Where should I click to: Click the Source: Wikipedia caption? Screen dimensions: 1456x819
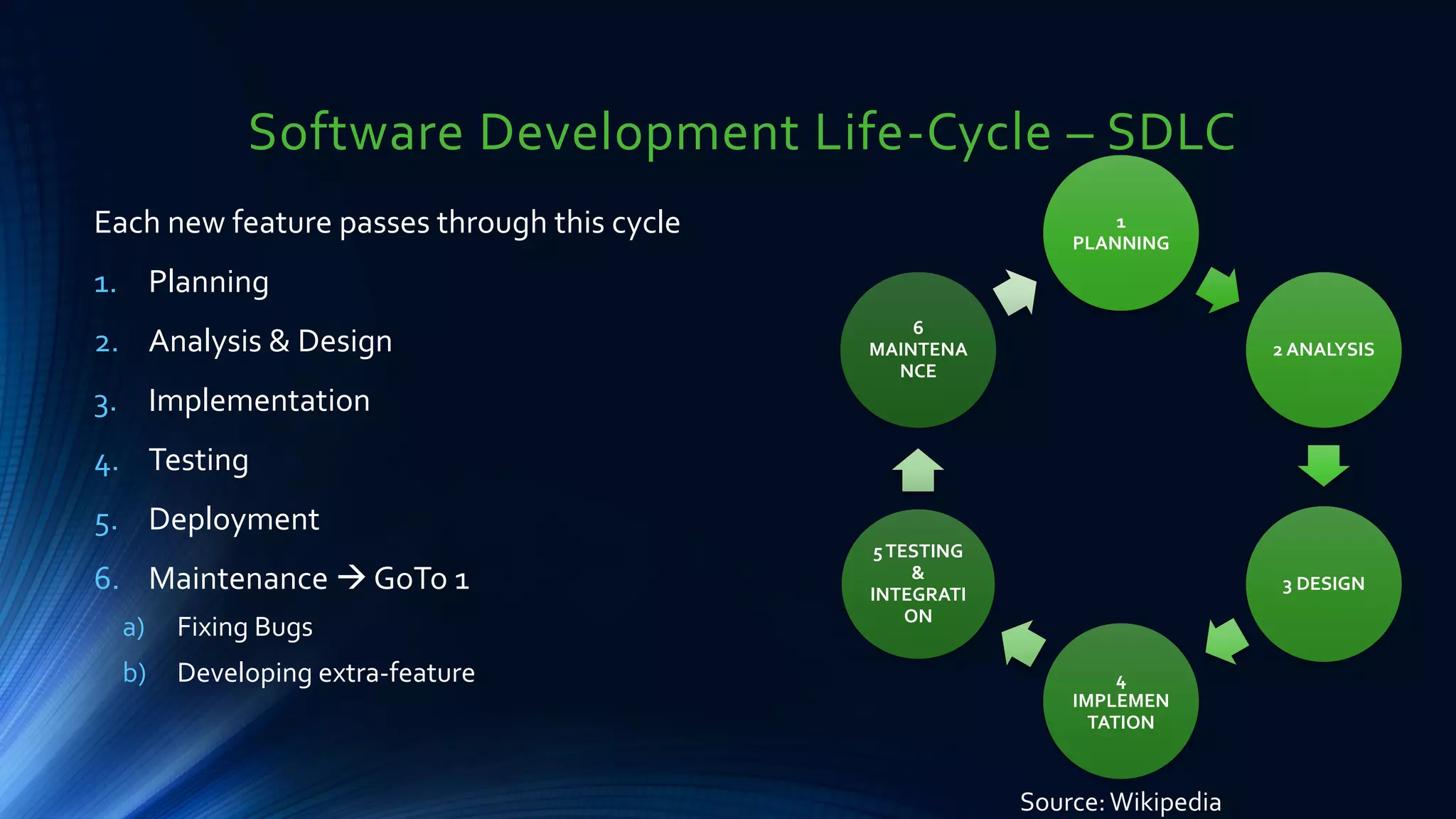pyautogui.click(x=1120, y=802)
